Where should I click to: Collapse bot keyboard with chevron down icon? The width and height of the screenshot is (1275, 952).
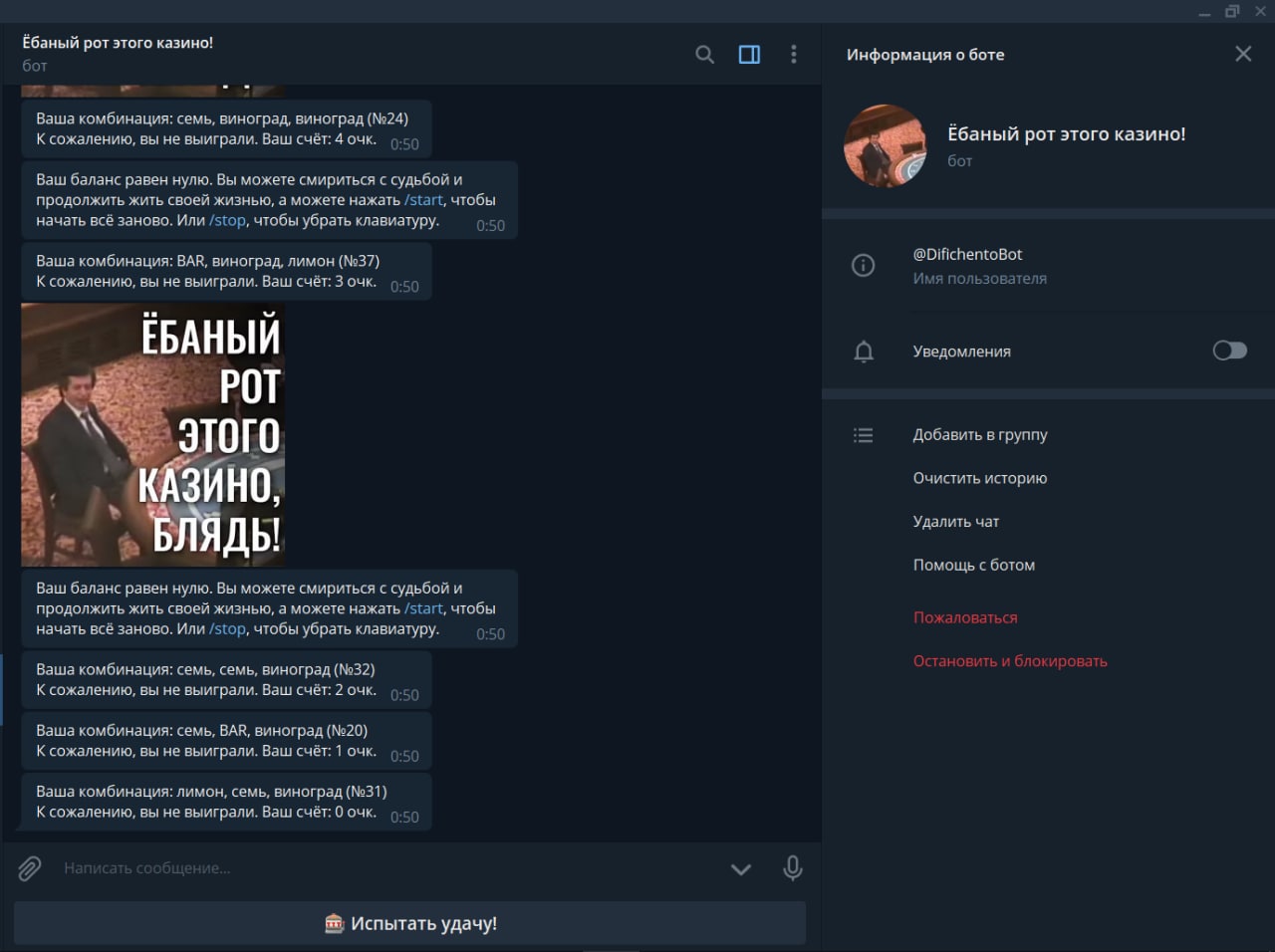coord(741,869)
